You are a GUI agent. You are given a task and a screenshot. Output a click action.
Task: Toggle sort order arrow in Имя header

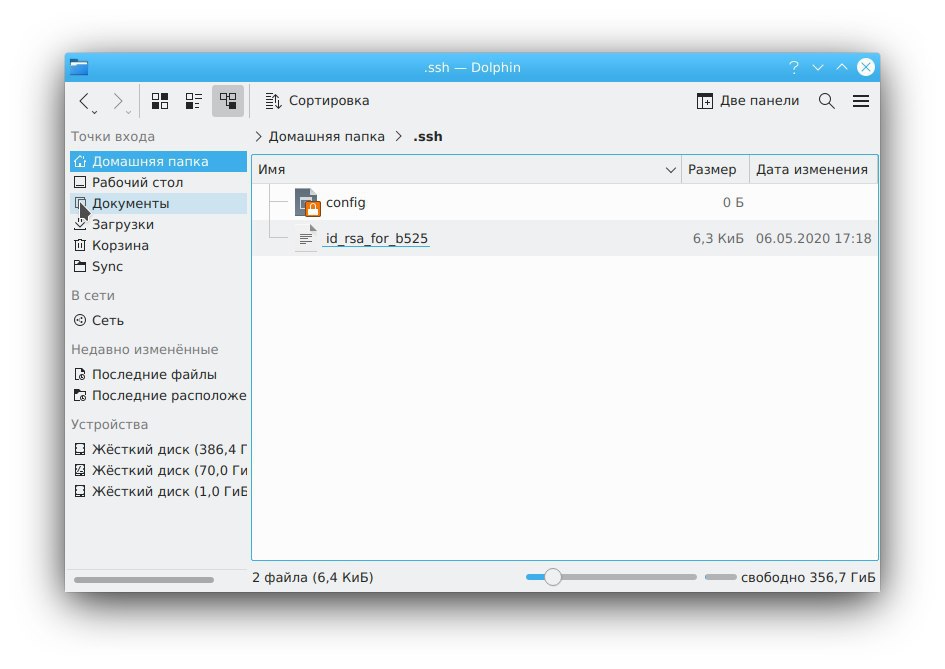point(670,170)
